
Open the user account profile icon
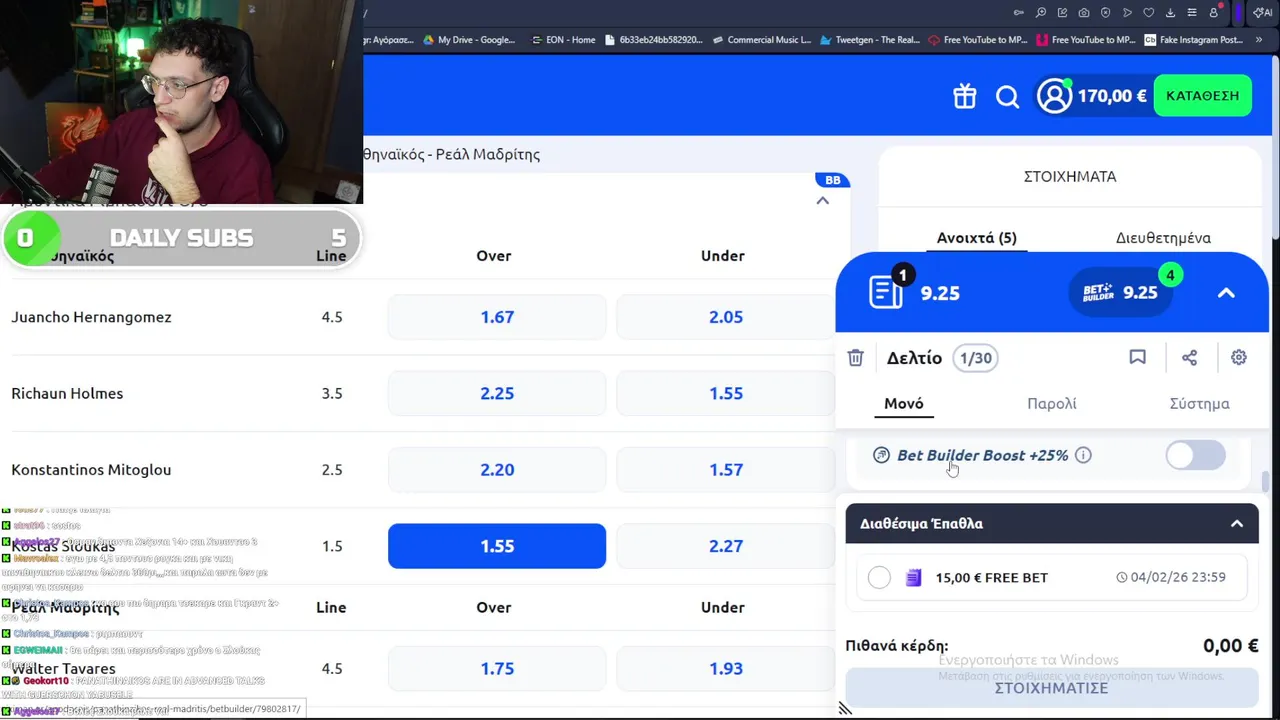[1054, 96]
